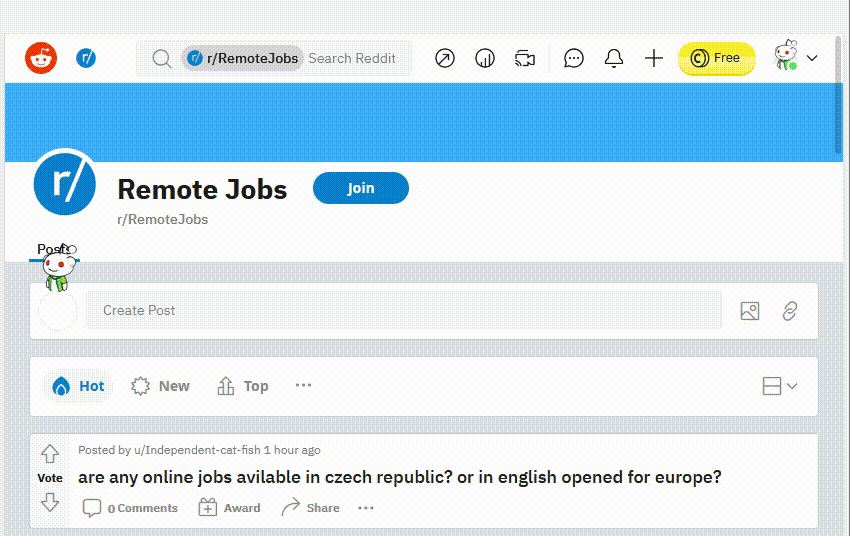Viewport: 850px width, 536px height.
Task: Open the card view layout dropdown
Action: pyautogui.click(x=780, y=386)
